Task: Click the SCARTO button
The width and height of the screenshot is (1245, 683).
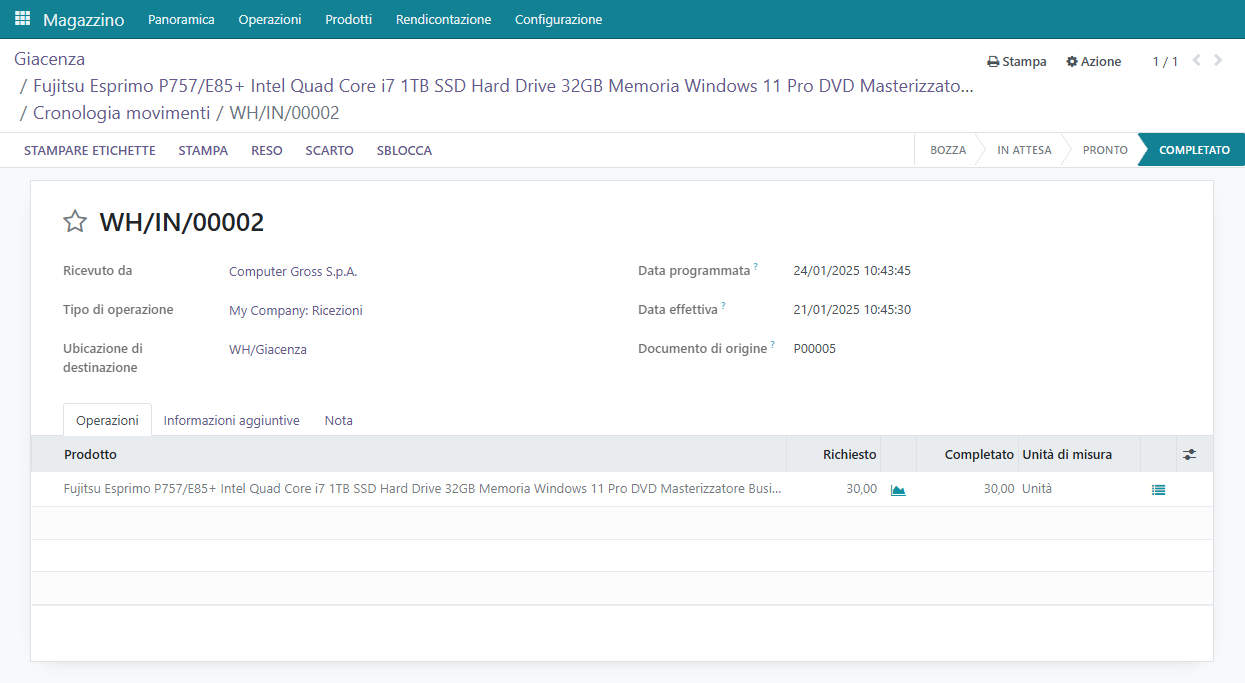Action: pyautogui.click(x=330, y=150)
